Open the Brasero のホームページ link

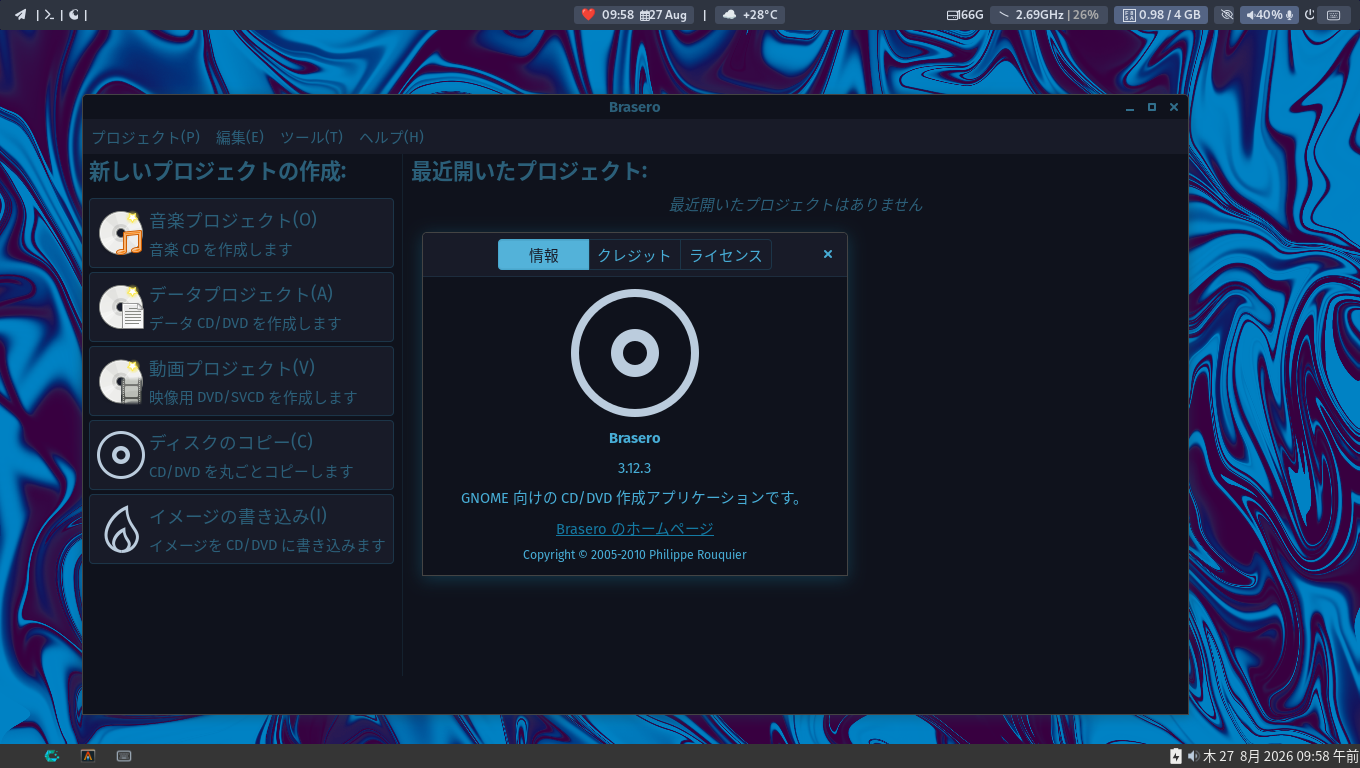click(635, 528)
